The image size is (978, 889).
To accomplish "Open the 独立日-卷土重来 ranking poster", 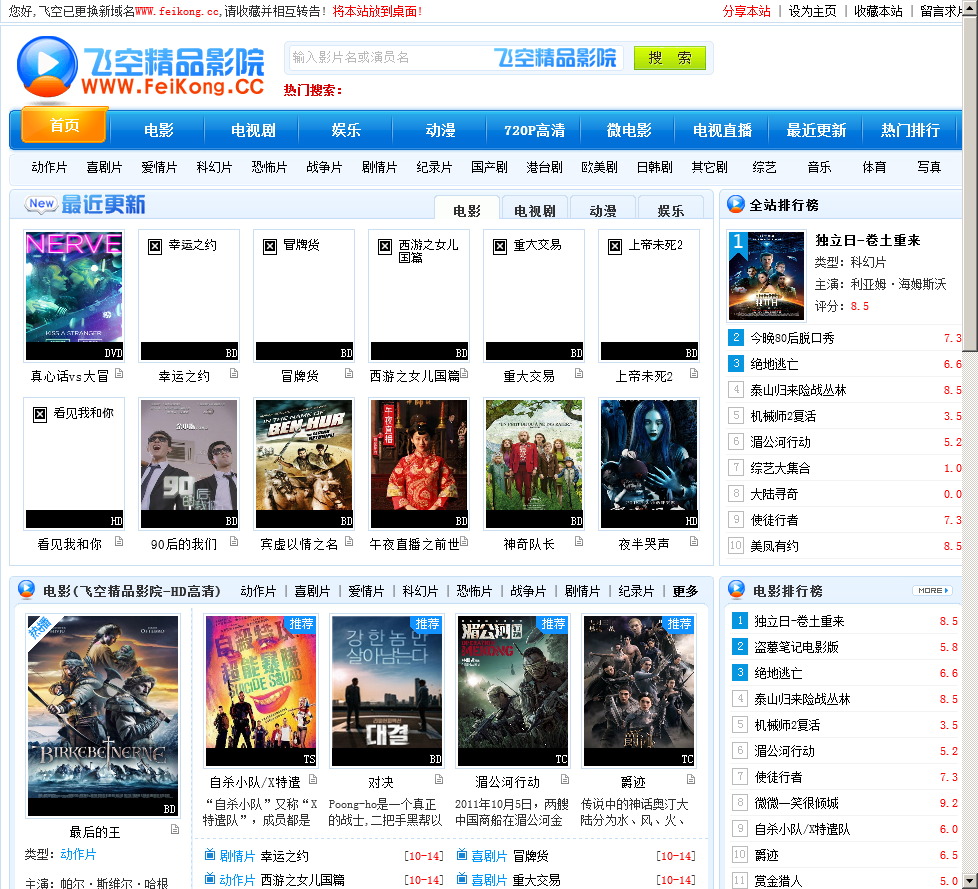I will [767, 276].
